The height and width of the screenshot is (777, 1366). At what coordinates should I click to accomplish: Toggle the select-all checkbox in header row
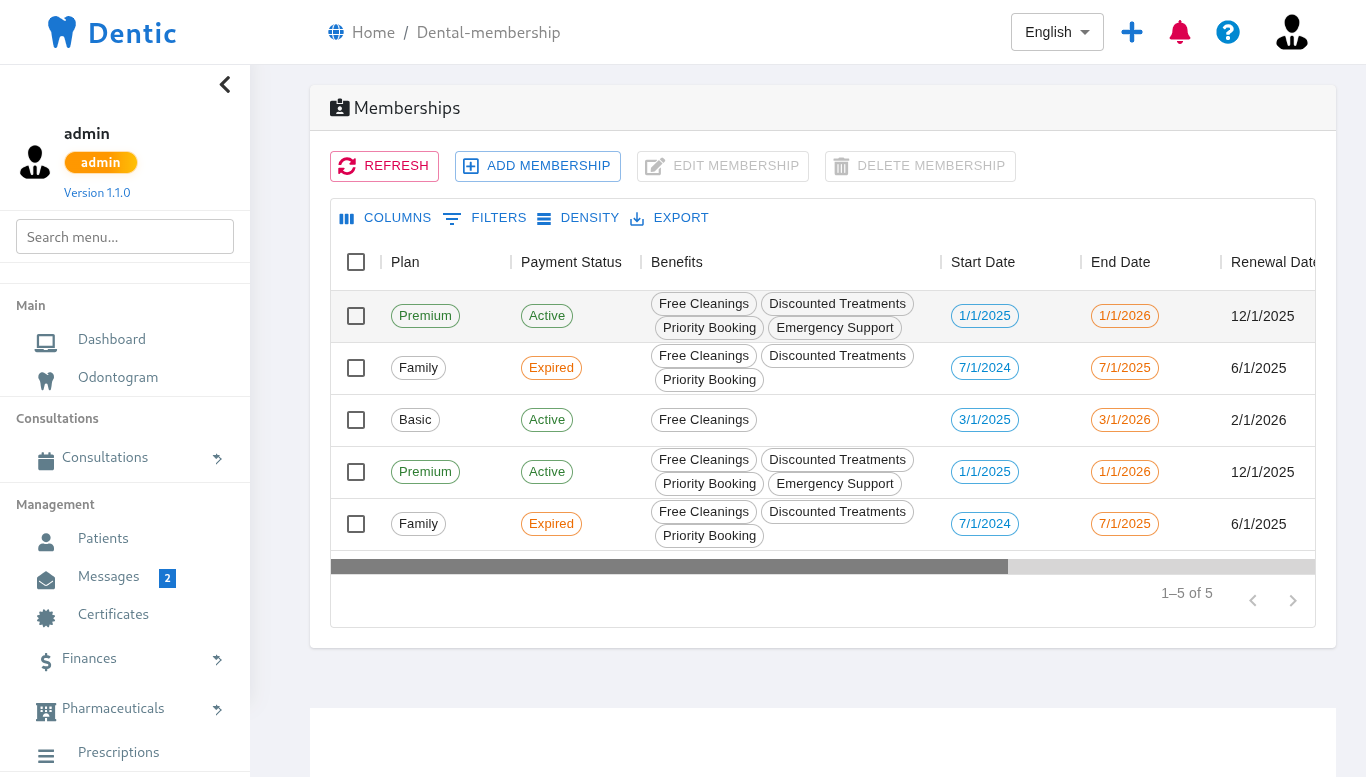[356, 262]
